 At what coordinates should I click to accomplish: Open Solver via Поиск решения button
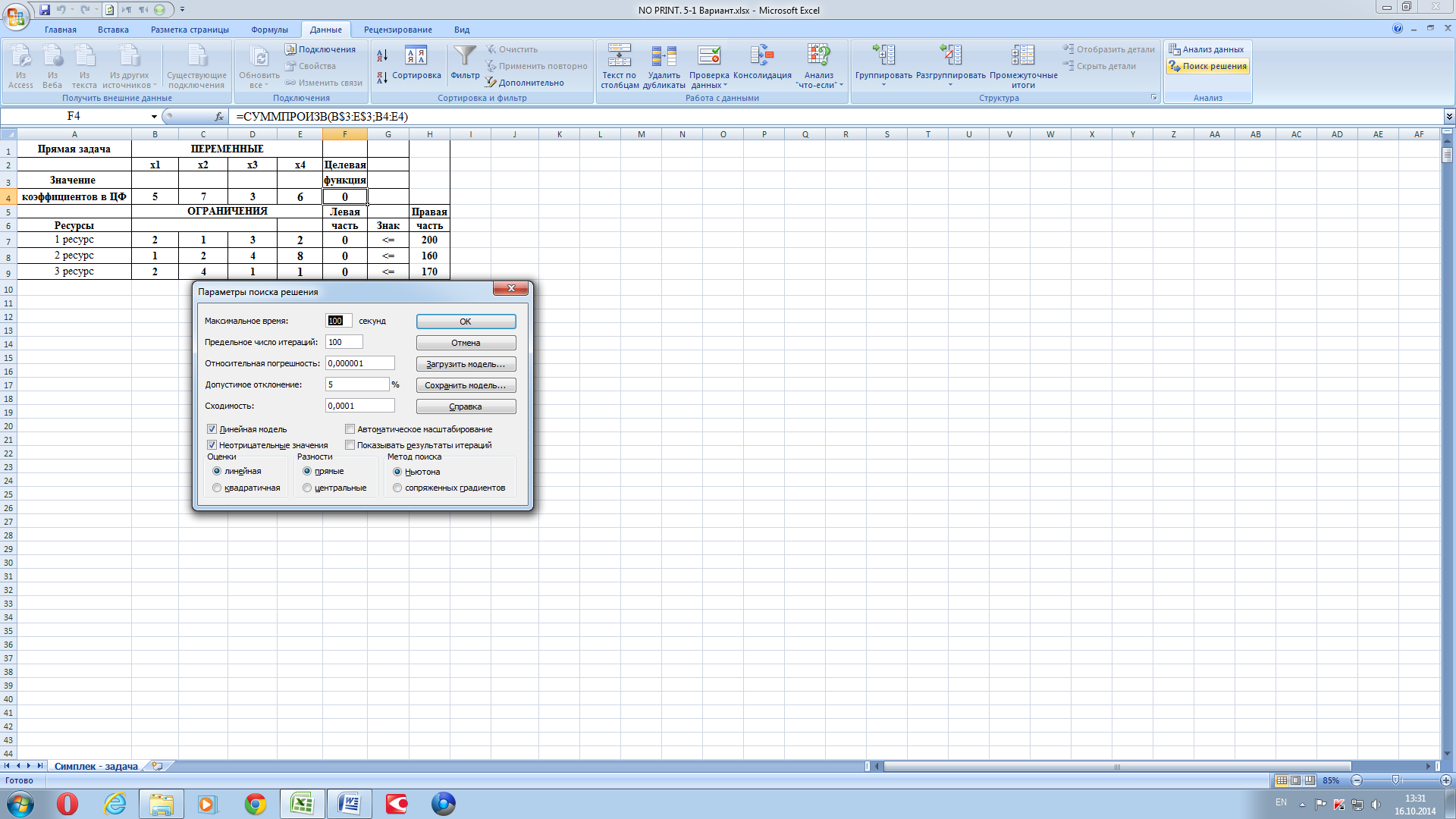pos(1207,66)
